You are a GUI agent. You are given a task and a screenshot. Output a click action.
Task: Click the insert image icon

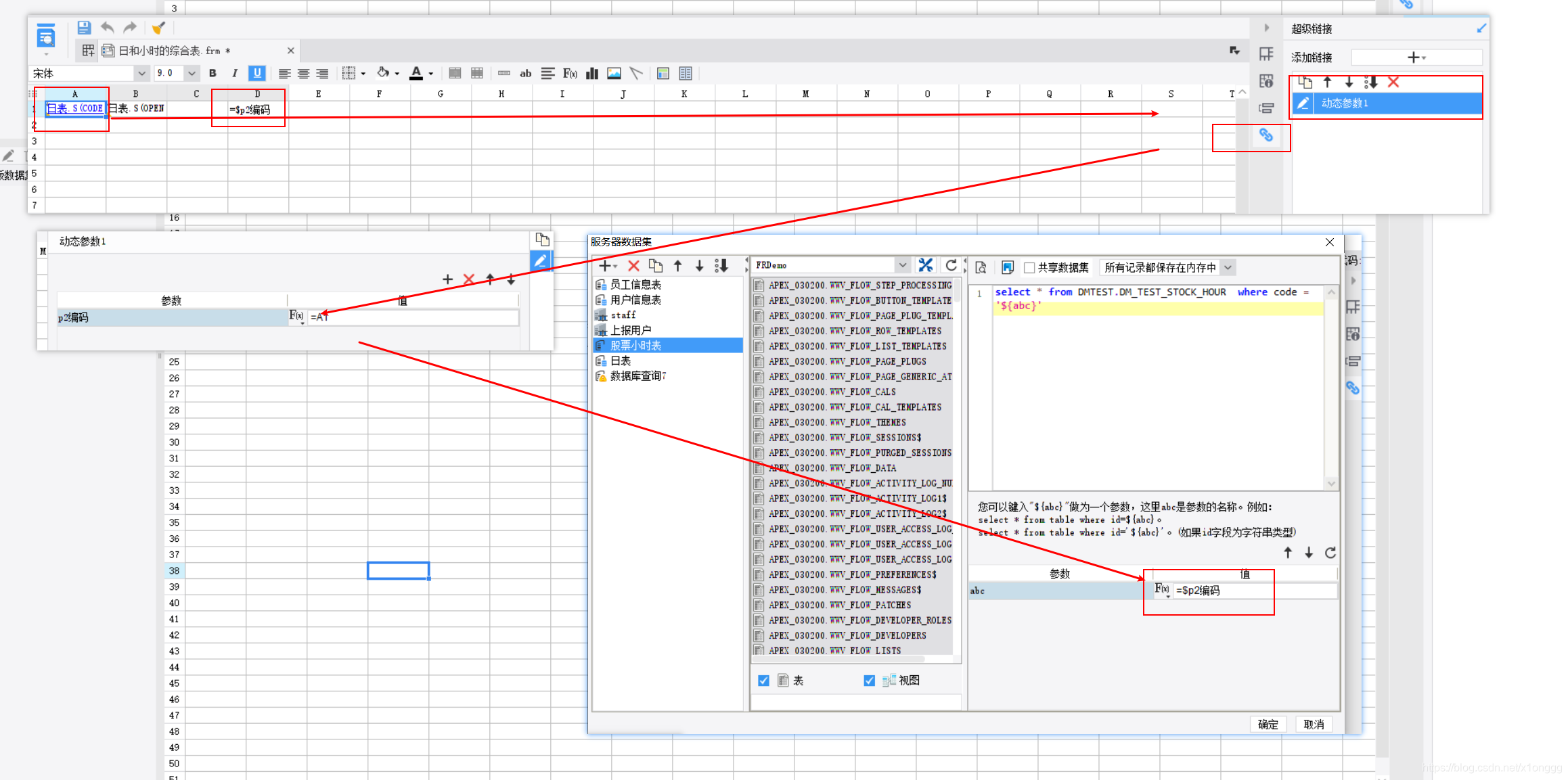click(x=614, y=73)
